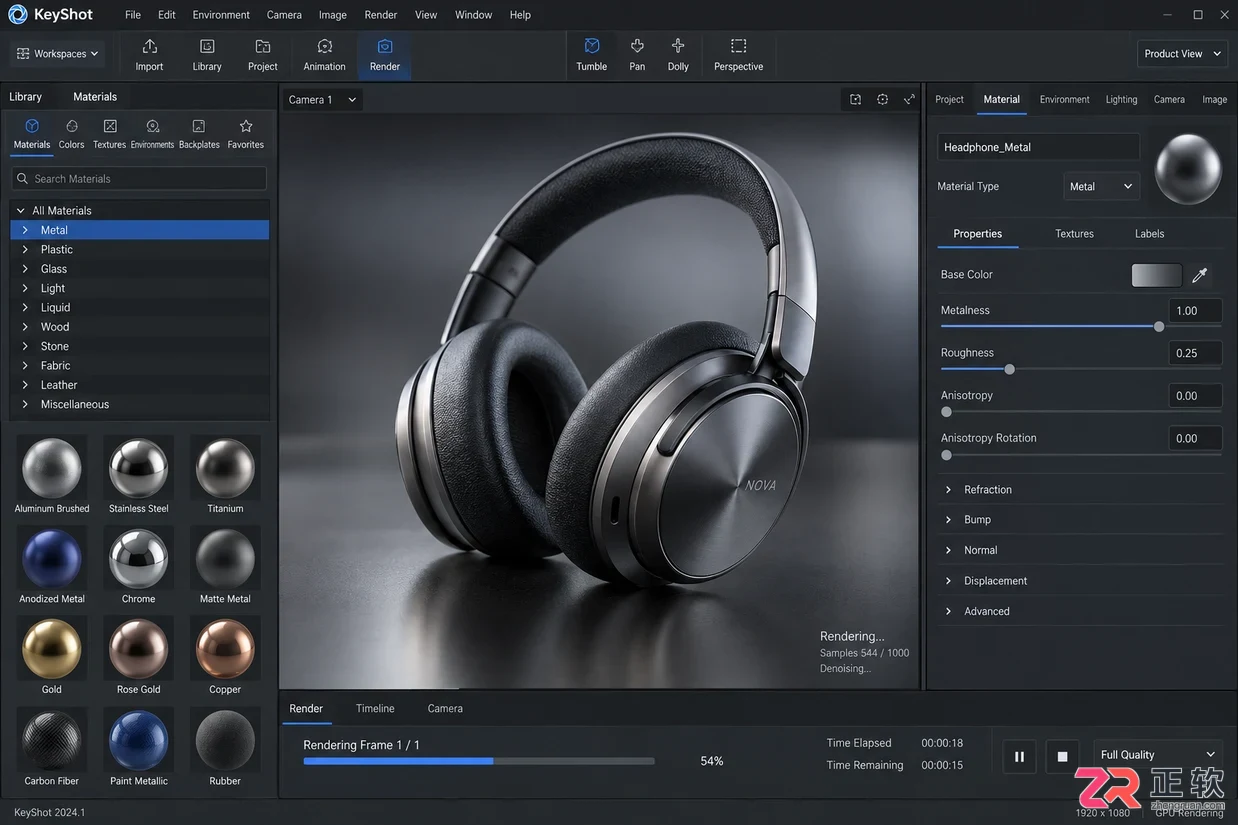This screenshot has width=1238, height=825.
Task: Open the Material Type dropdown
Action: (x=1101, y=186)
